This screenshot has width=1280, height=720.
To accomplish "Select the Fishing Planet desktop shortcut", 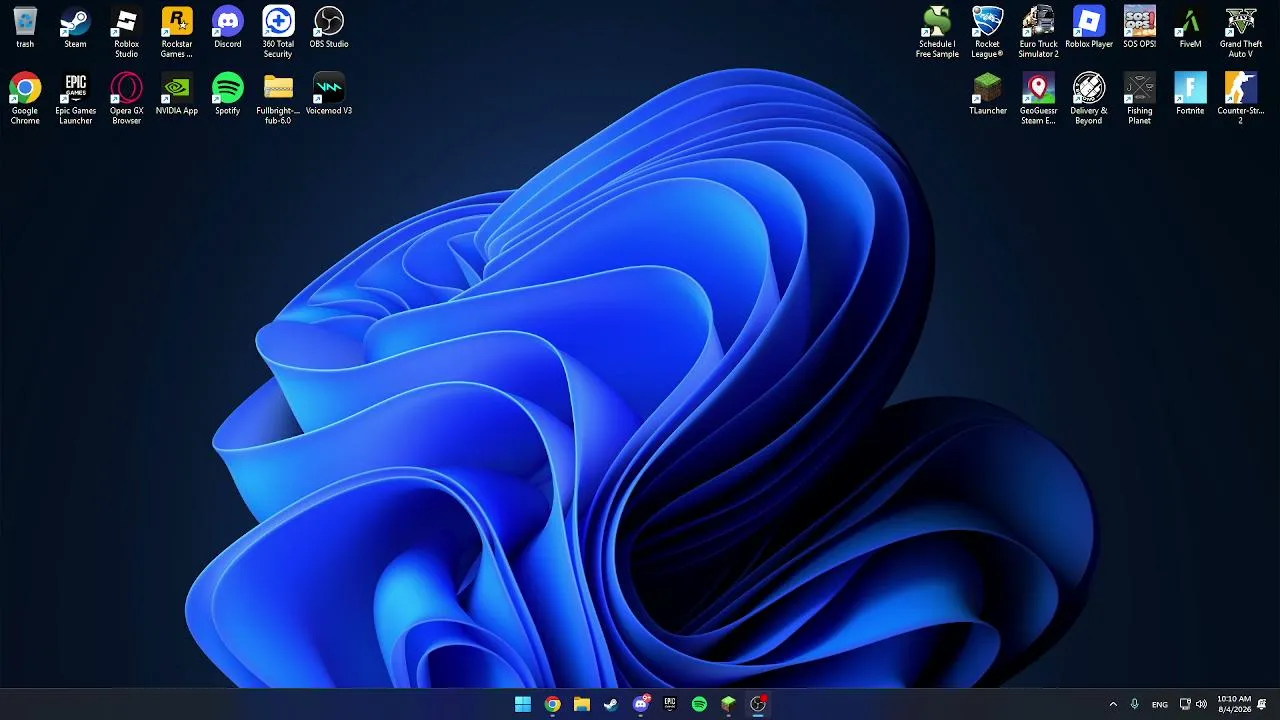I will [x=1140, y=99].
